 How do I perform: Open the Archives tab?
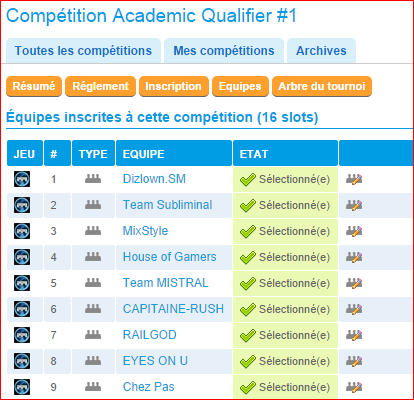(x=321, y=51)
